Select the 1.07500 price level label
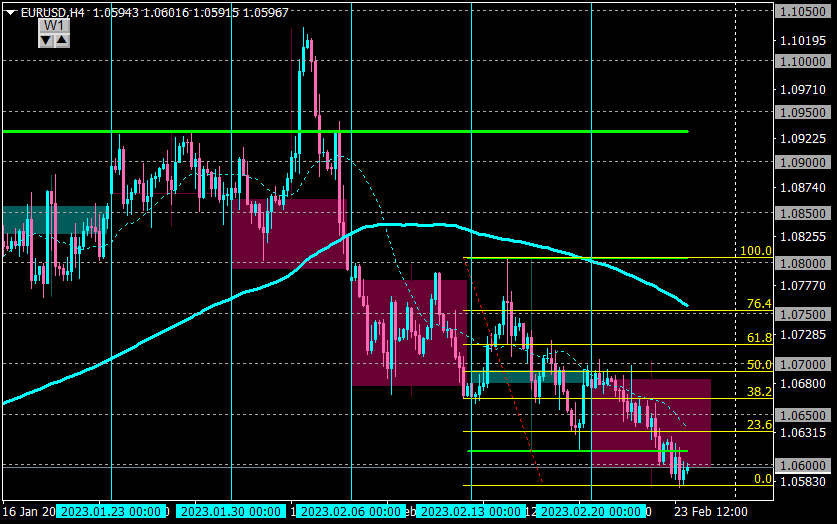 coord(803,314)
